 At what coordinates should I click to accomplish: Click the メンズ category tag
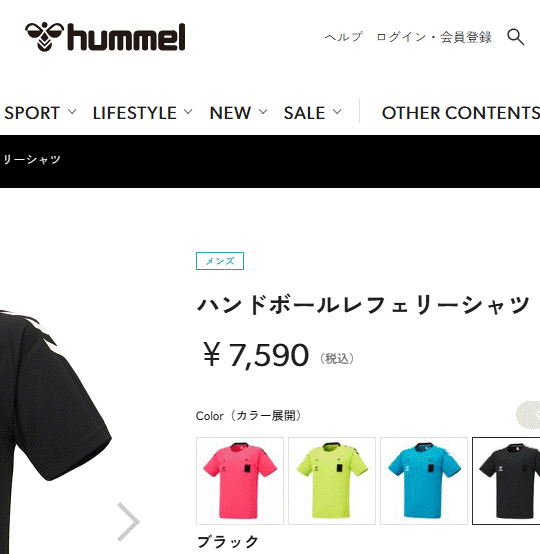pyautogui.click(x=220, y=261)
